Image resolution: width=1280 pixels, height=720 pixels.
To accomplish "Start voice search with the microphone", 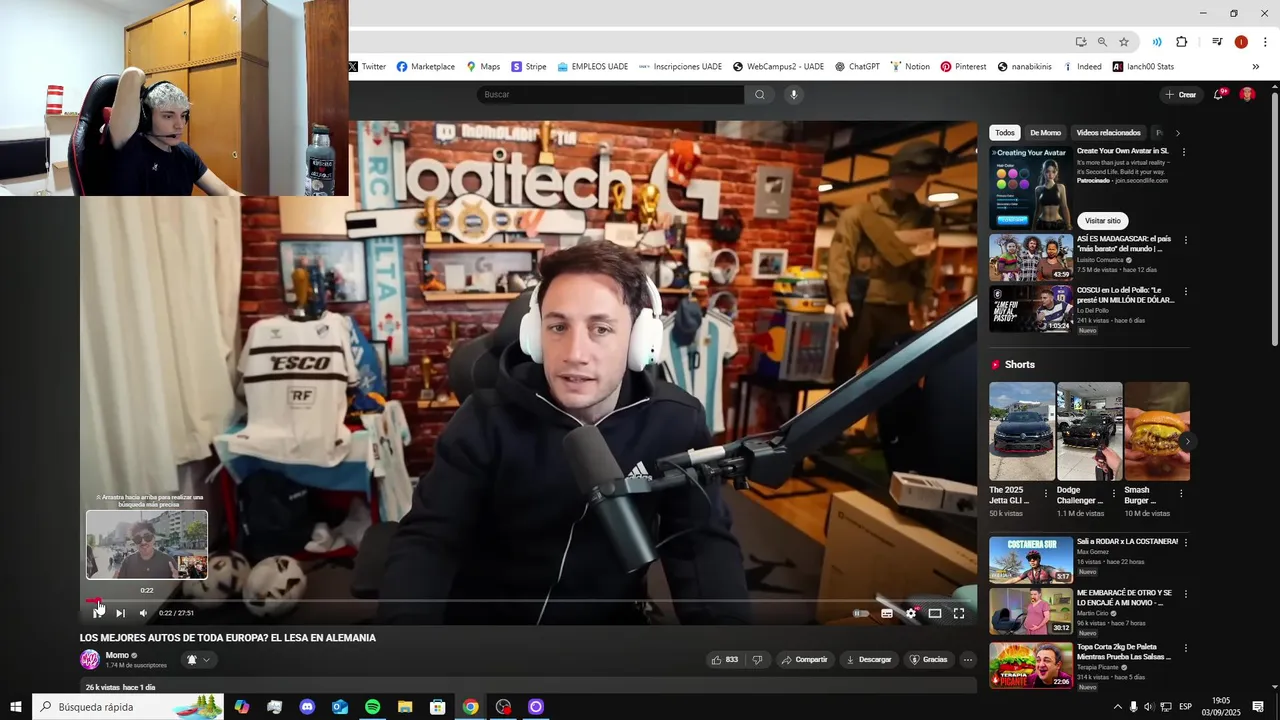I will click(794, 95).
